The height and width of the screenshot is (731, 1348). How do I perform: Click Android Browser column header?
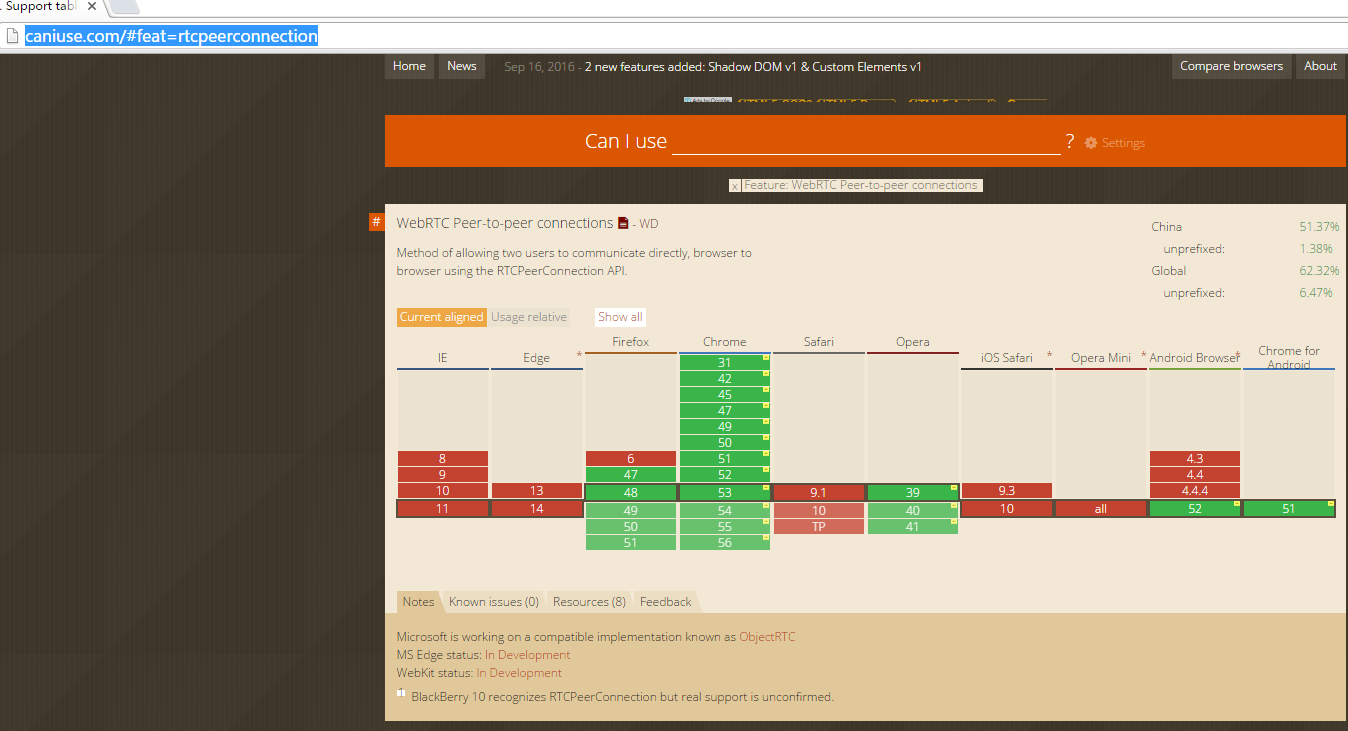click(x=1194, y=358)
